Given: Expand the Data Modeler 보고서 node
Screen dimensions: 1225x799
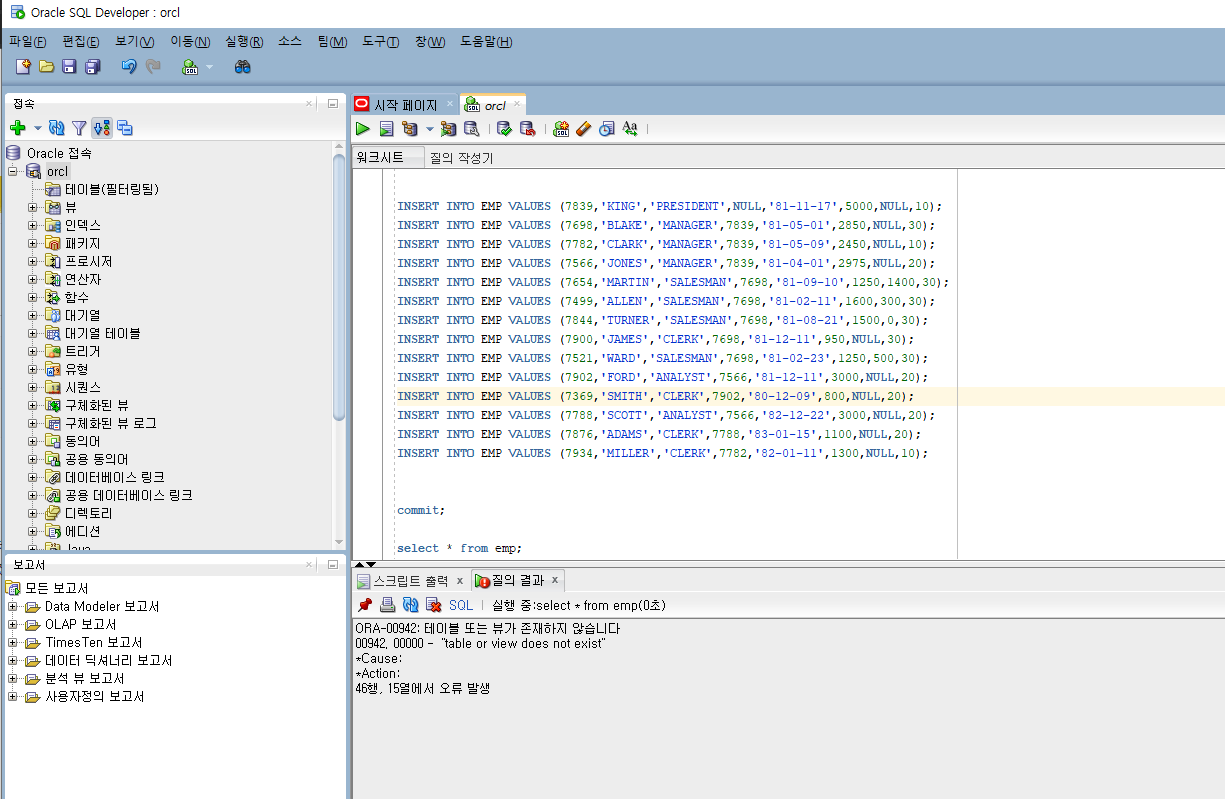Looking at the screenshot, I should (x=13, y=607).
